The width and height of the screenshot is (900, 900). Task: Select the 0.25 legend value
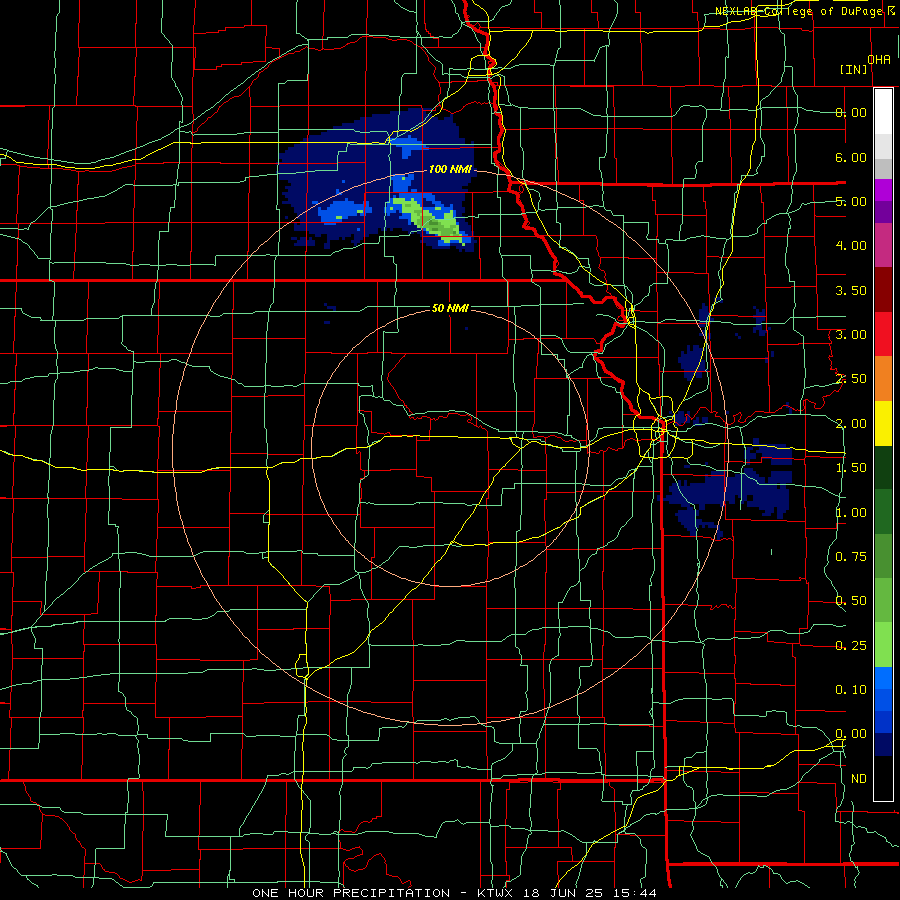[851, 646]
